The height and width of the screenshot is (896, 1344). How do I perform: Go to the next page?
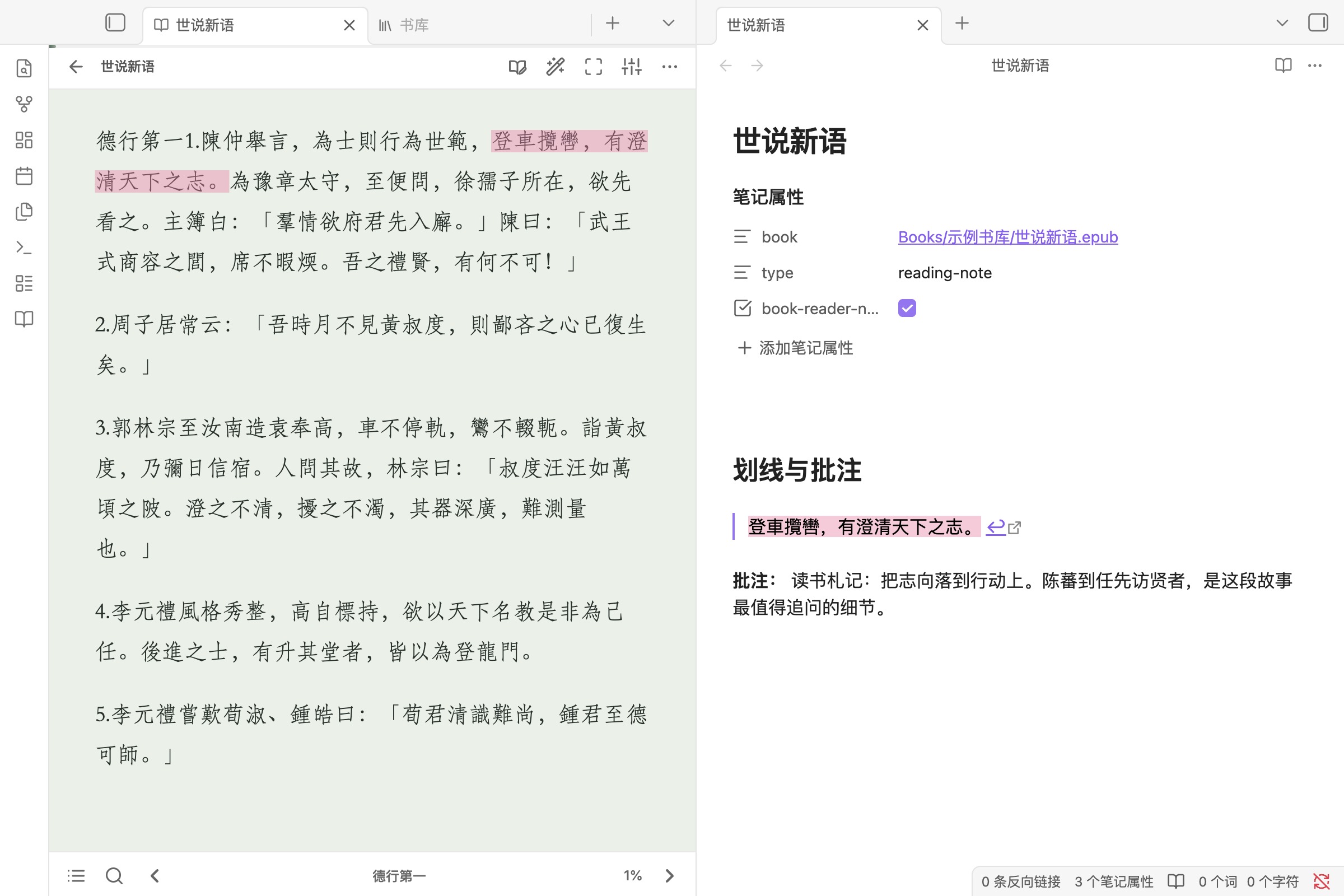670,875
